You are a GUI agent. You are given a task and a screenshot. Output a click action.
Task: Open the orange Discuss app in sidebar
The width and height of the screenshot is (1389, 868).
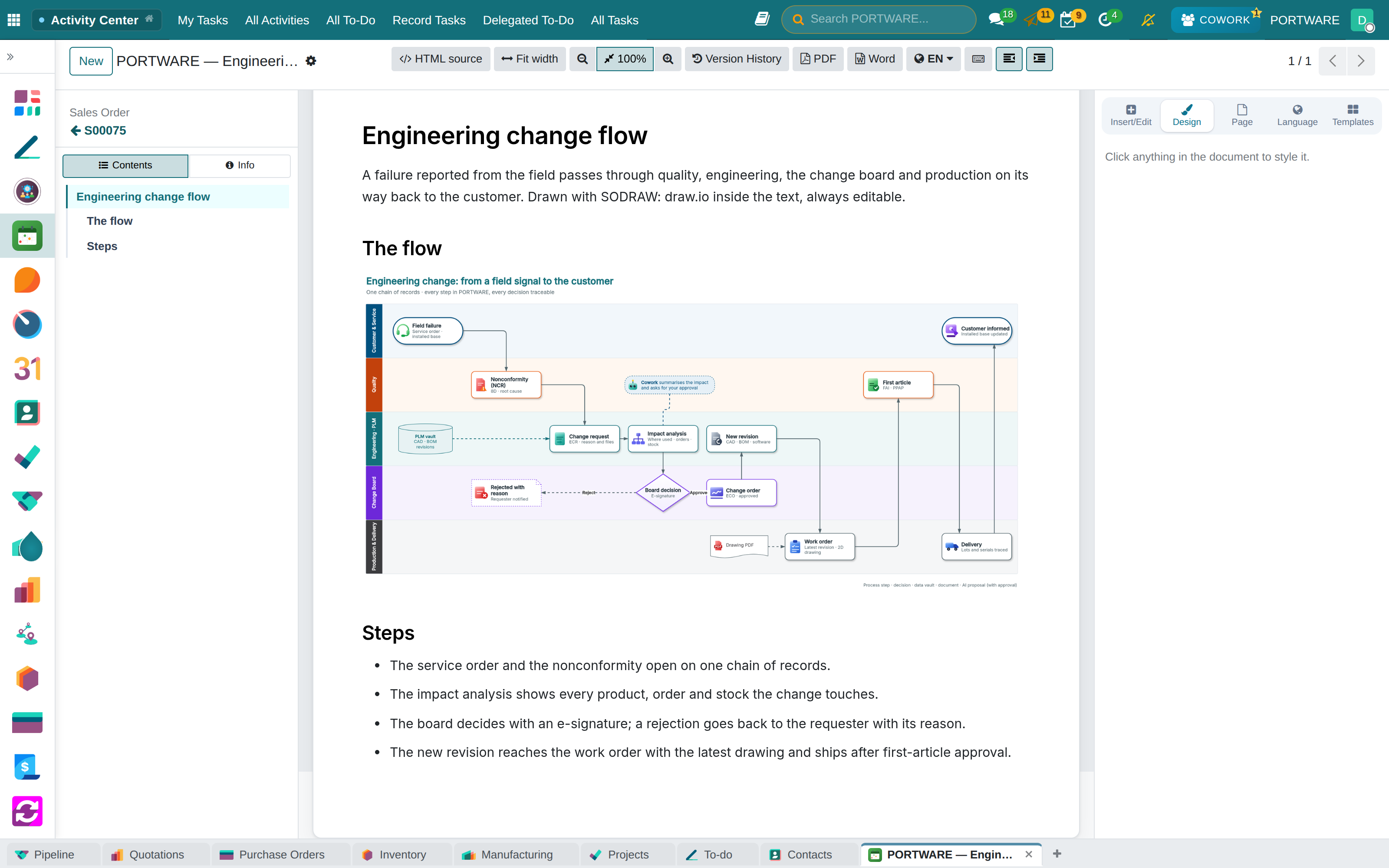pyautogui.click(x=27, y=280)
